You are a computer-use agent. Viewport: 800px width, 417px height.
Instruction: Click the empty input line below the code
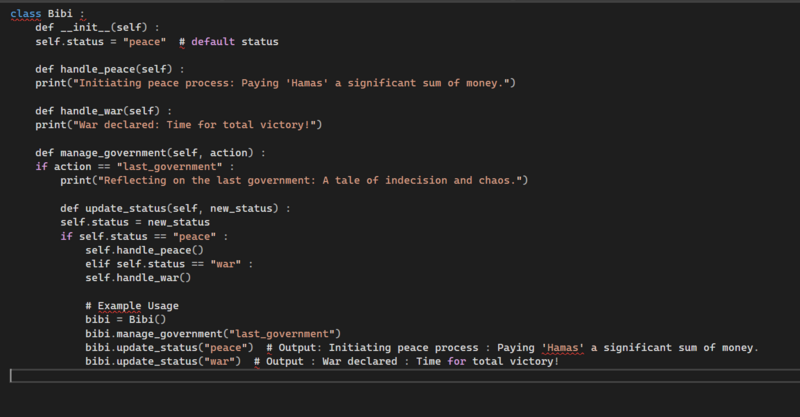tap(405, 376)
